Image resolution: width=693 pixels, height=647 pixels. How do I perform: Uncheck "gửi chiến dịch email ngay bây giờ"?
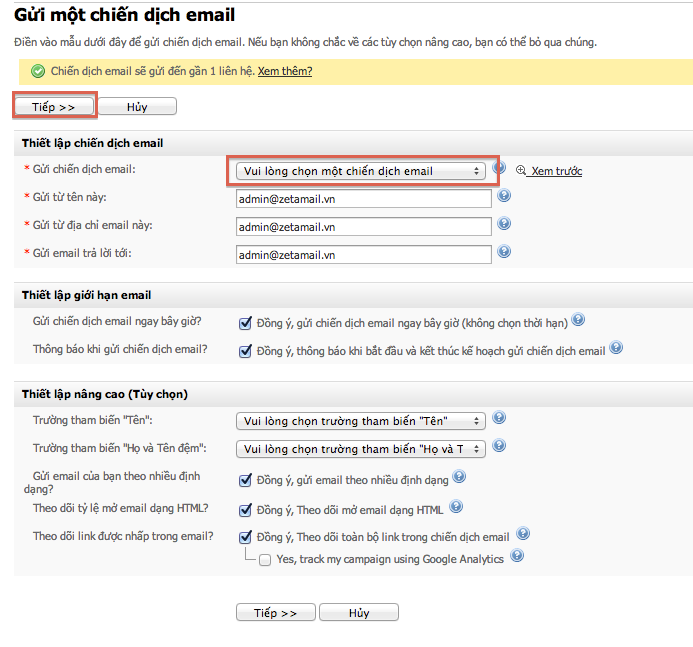245,324
